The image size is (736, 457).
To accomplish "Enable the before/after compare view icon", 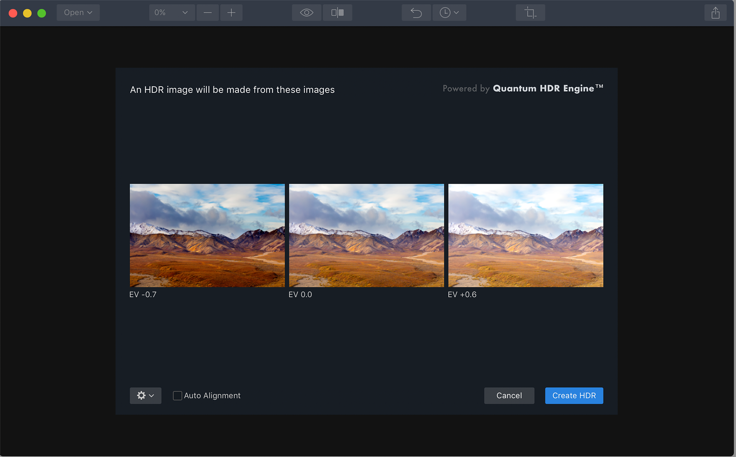I will point(337,13).
